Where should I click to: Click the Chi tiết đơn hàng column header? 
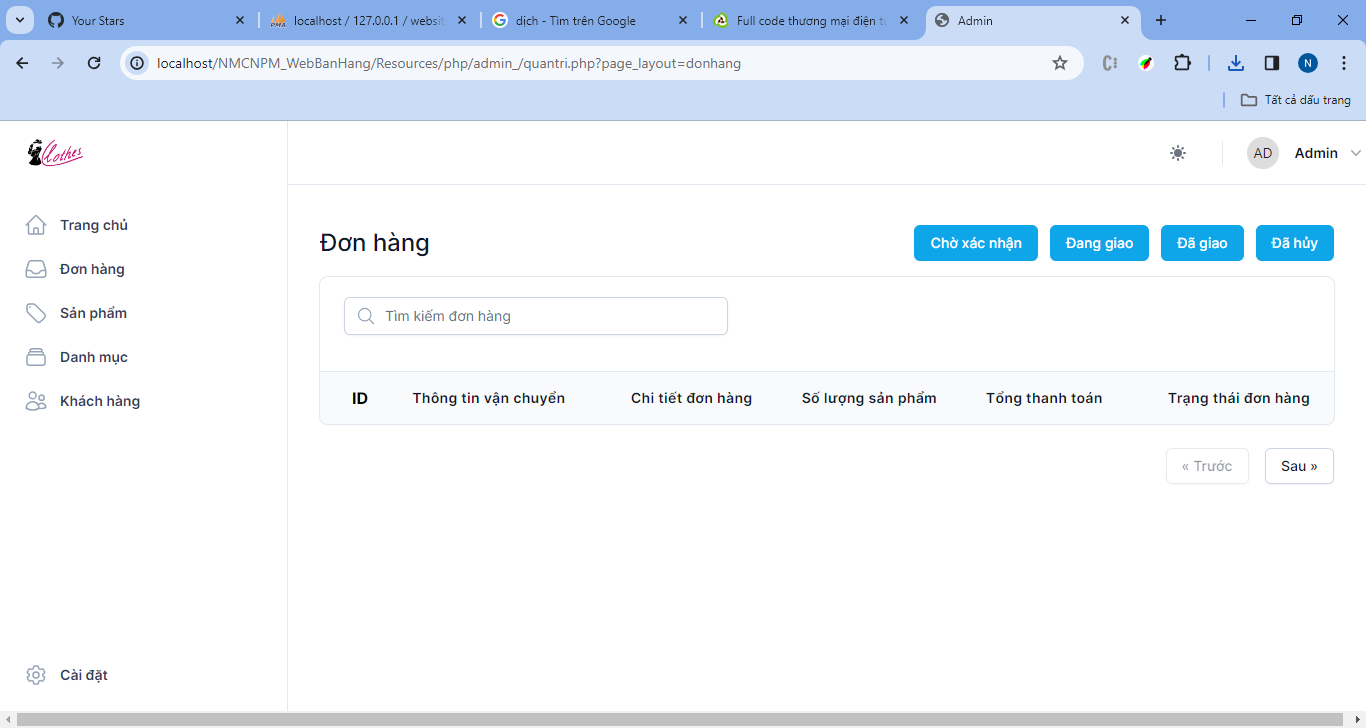[x=691, y=398]
